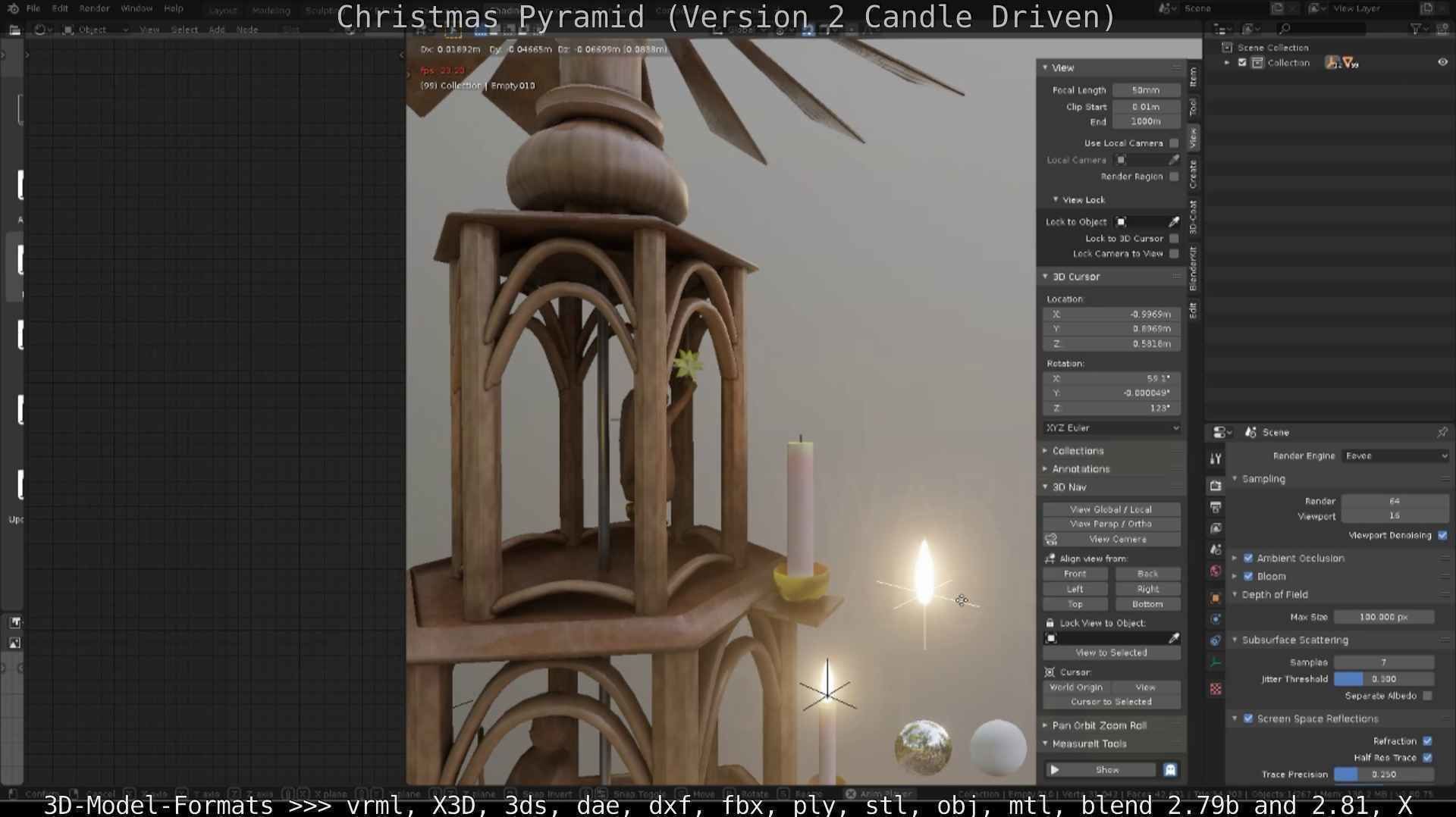1456x817 pixels.
Task: Open the Tool properties tab icon
Action: [1216, 459]
